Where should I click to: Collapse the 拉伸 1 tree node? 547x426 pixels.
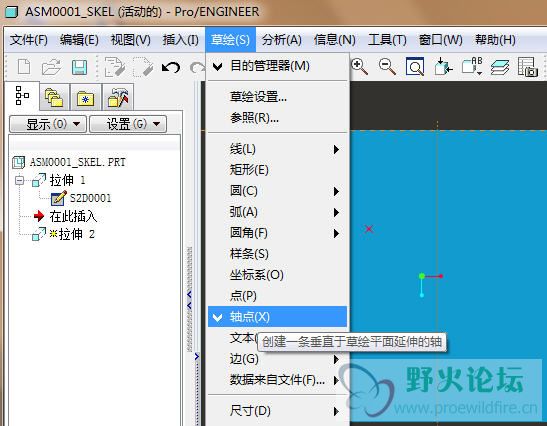(x=20, y=180)
